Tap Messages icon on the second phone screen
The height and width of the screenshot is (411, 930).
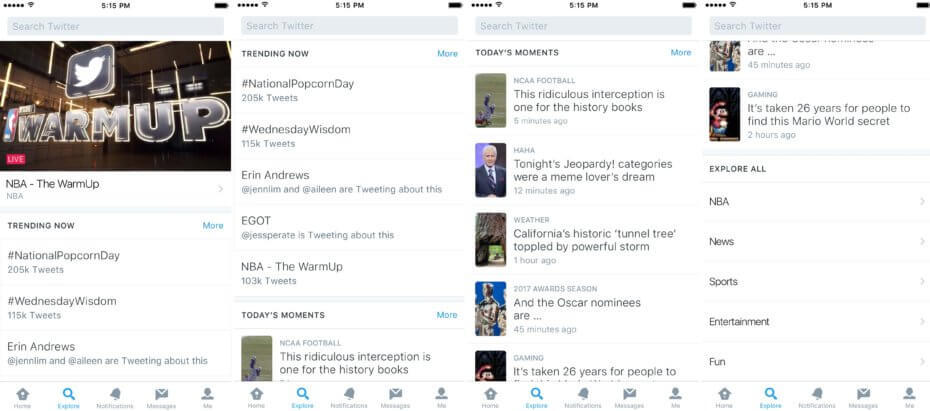pos(395,396)
